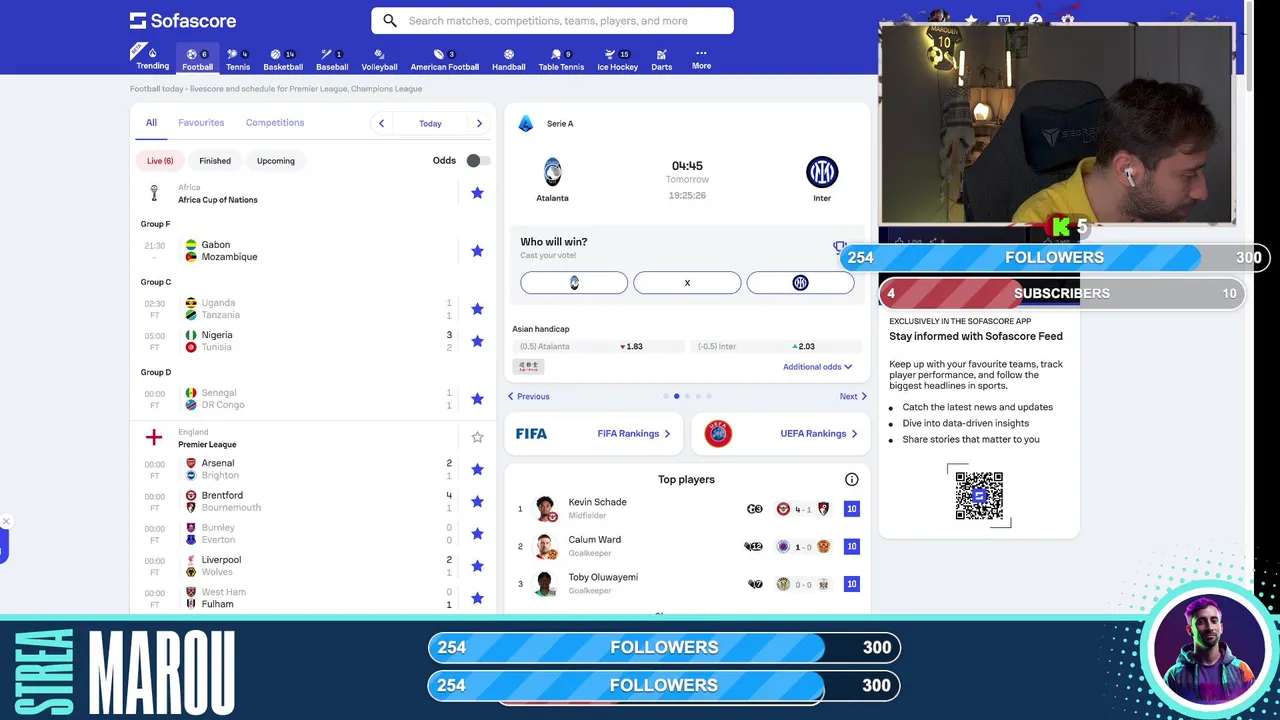Toggle favourite star for Uganda vs Tanzania
This screenshot has height=720, width=1280.
click(477, 309)
